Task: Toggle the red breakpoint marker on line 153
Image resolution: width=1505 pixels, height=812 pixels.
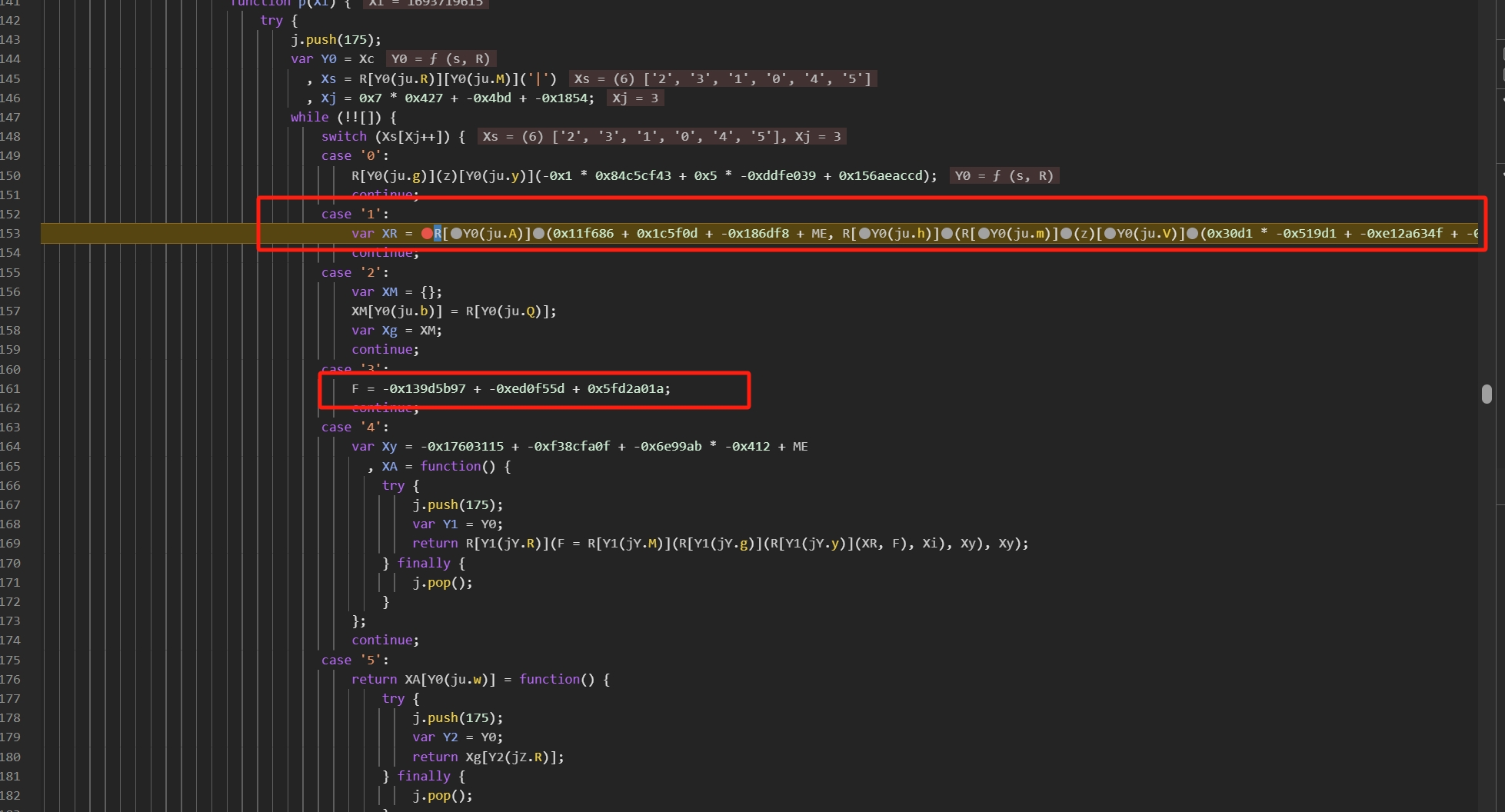Action: tap(427, 234)
